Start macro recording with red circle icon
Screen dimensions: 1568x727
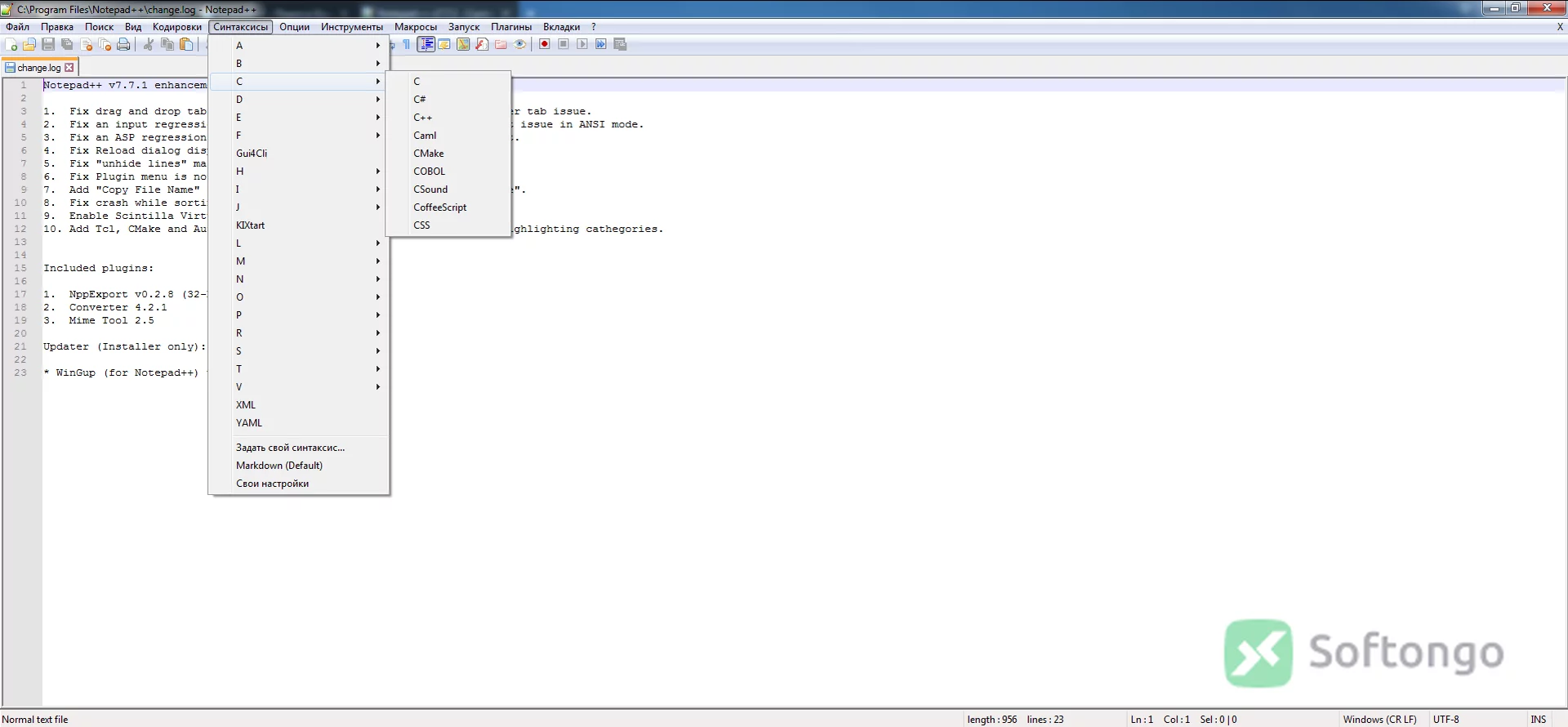[545, 45]
